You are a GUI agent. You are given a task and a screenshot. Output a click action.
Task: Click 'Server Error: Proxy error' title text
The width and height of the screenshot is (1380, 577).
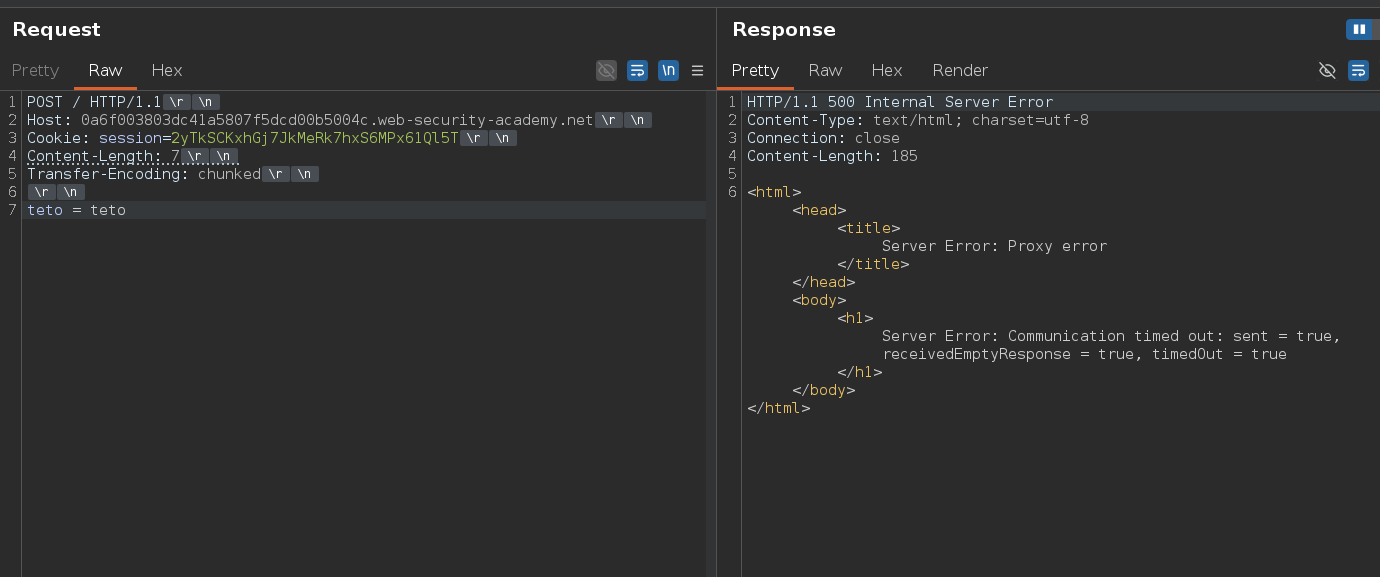[994, 246]
